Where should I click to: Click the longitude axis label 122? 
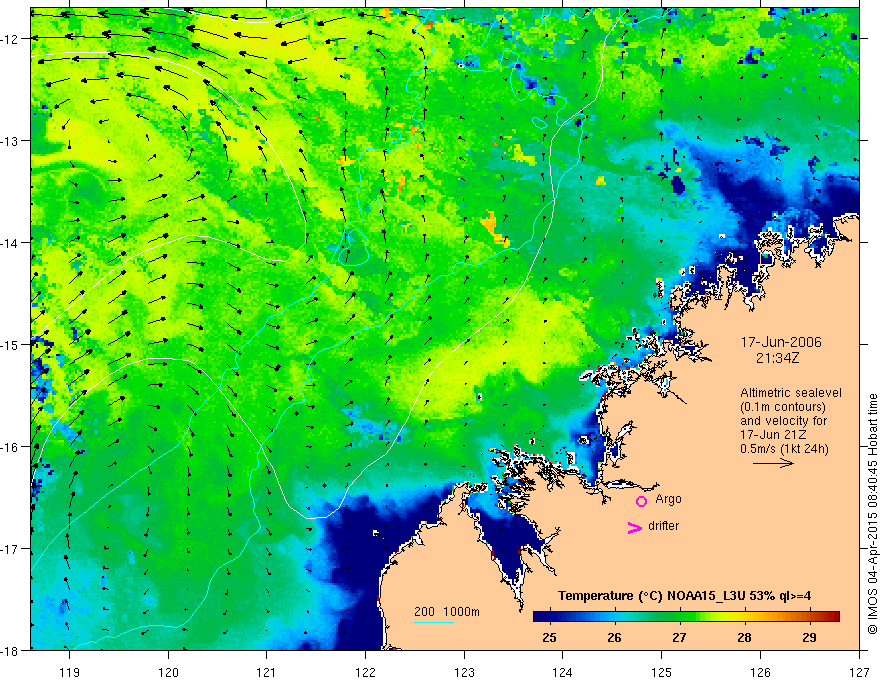click(x=365, y=672)
